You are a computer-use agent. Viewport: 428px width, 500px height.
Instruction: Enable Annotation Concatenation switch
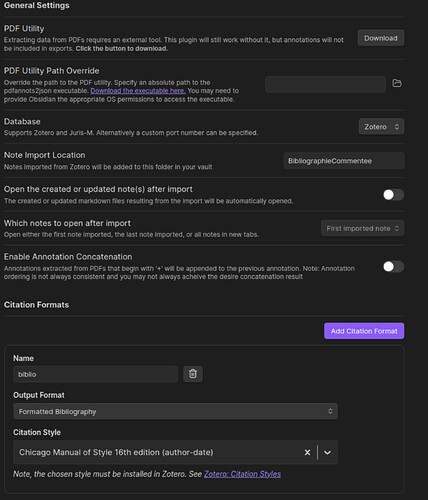click(x=393, y=266)
